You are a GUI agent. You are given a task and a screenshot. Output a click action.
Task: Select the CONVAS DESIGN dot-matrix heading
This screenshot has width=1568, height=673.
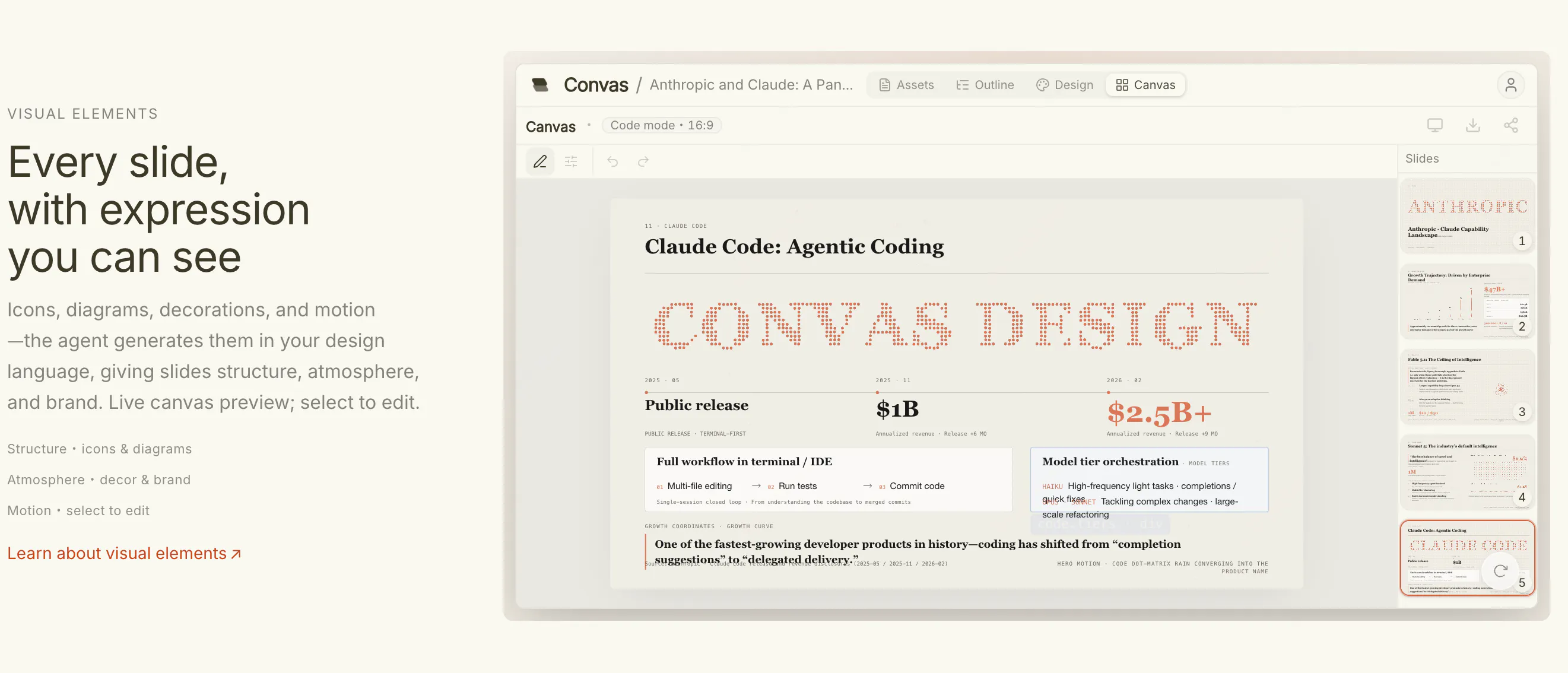[x=956, y=326]
